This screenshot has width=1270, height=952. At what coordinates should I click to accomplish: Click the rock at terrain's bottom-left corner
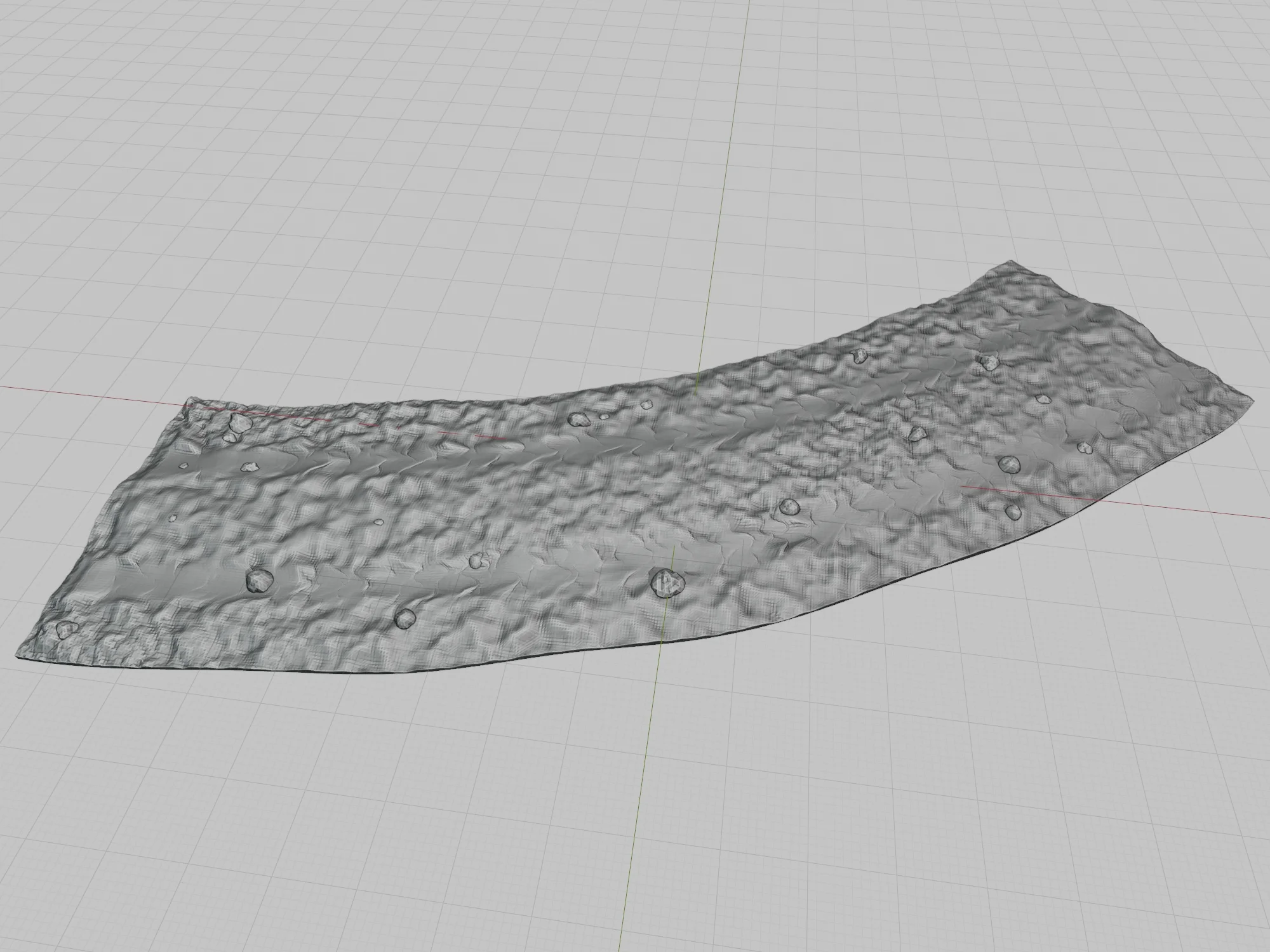(x=65, y=630)
